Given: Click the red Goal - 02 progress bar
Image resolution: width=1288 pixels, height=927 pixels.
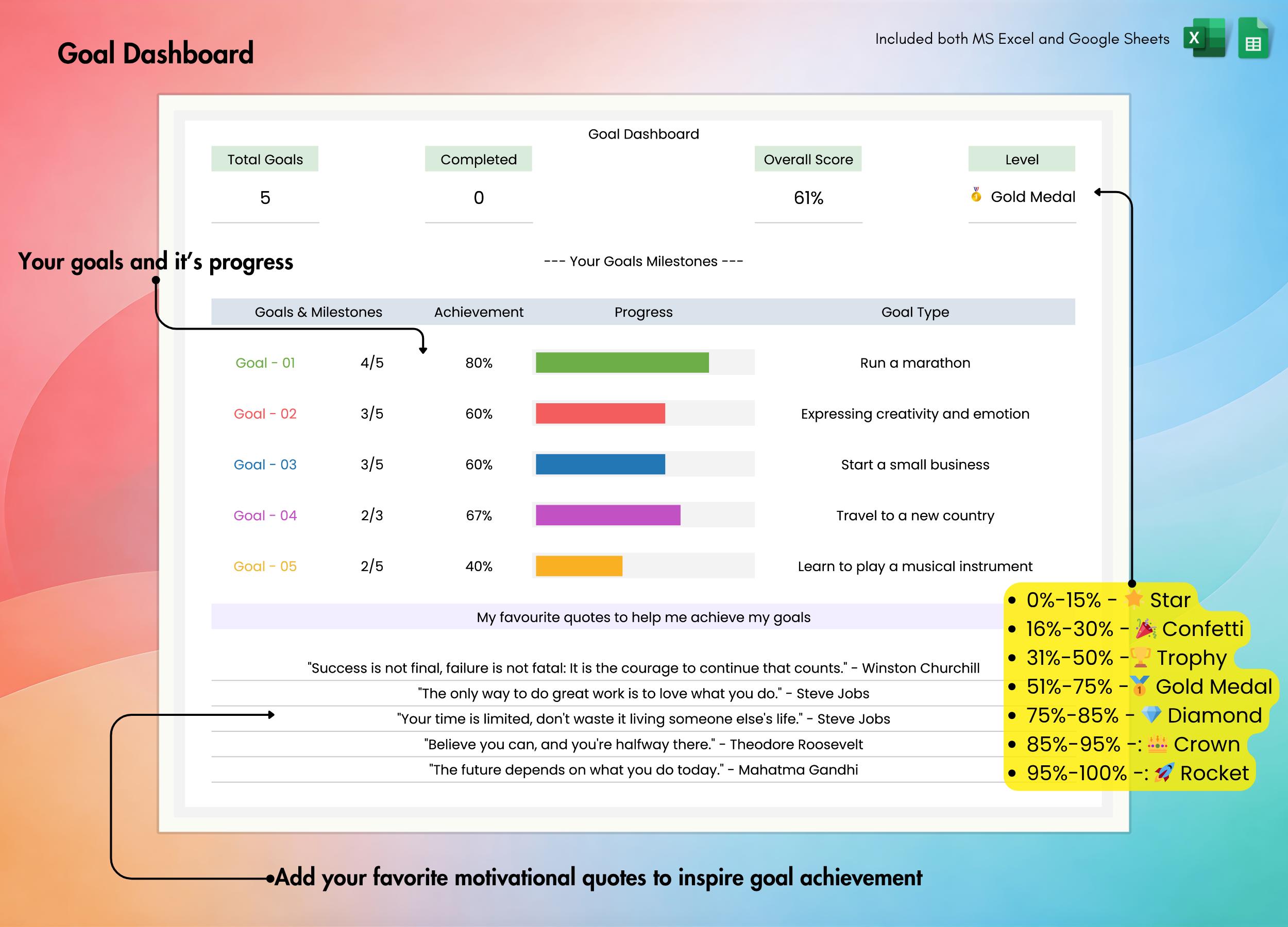Looking at the screenshot, I should (600, 413).
